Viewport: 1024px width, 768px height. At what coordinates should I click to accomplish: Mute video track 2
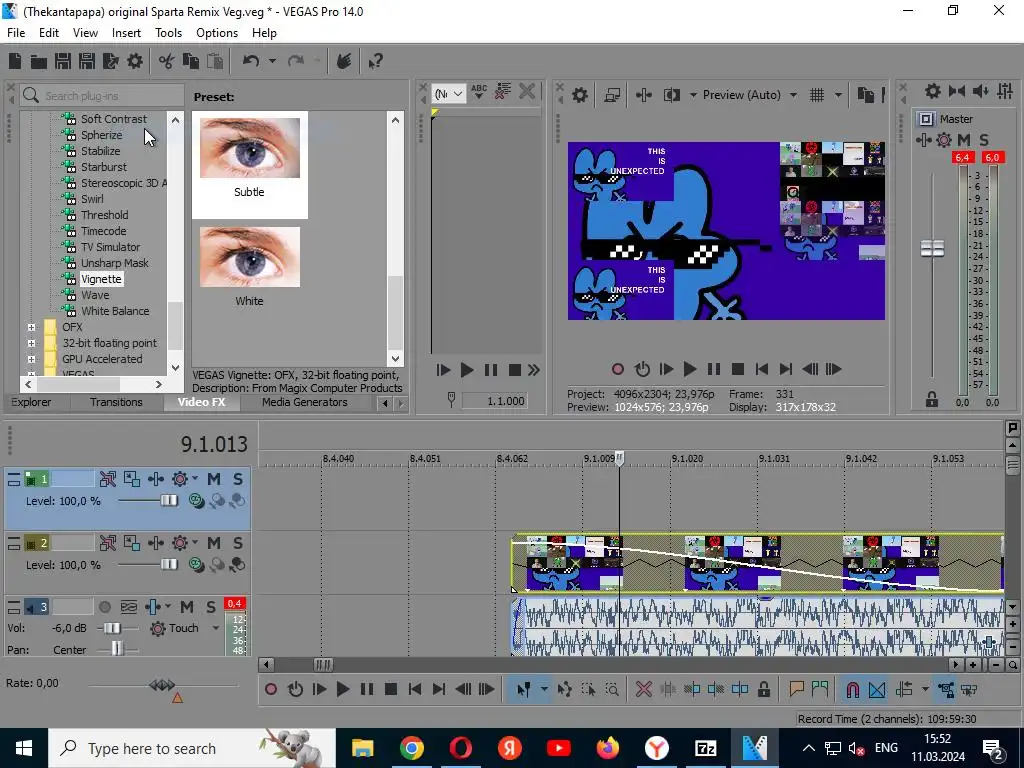point(214,543)
